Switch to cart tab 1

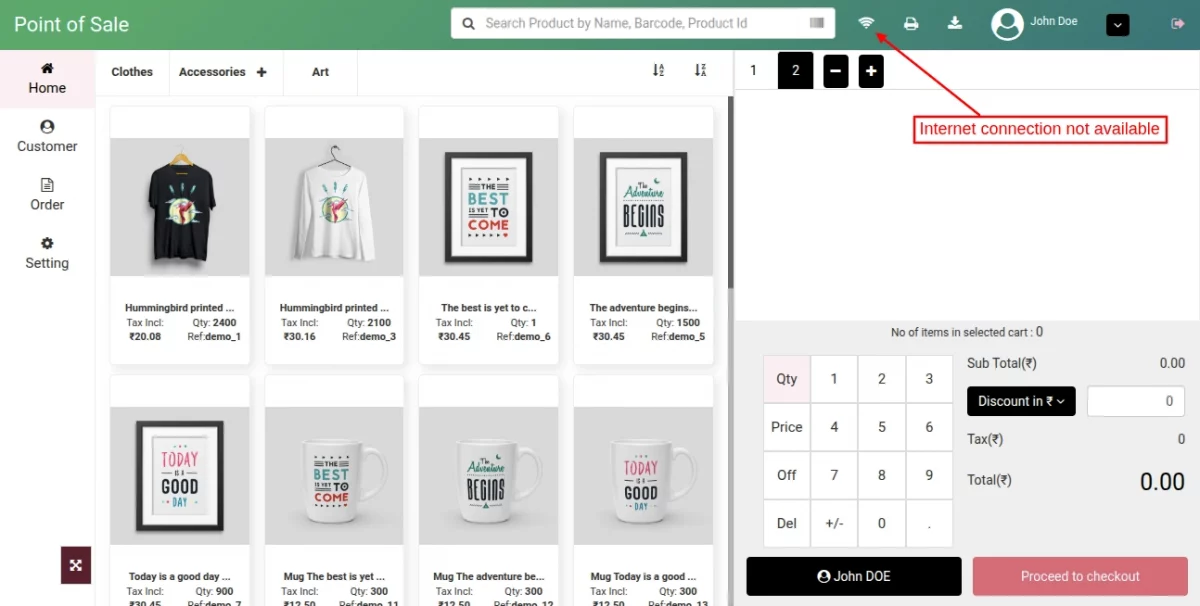coord(753,70)
